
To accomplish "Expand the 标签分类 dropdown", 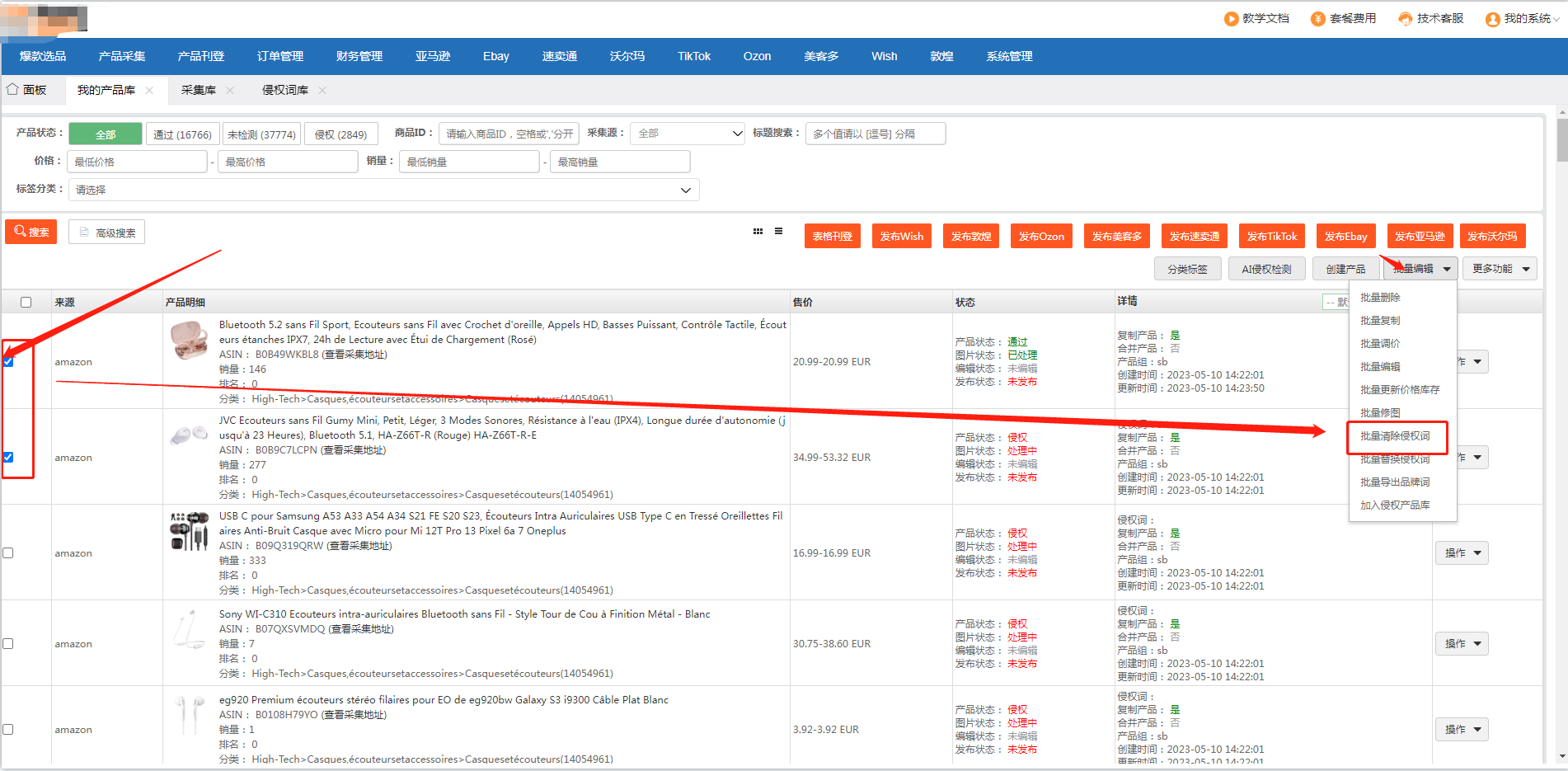I will (x=383, y=190).
